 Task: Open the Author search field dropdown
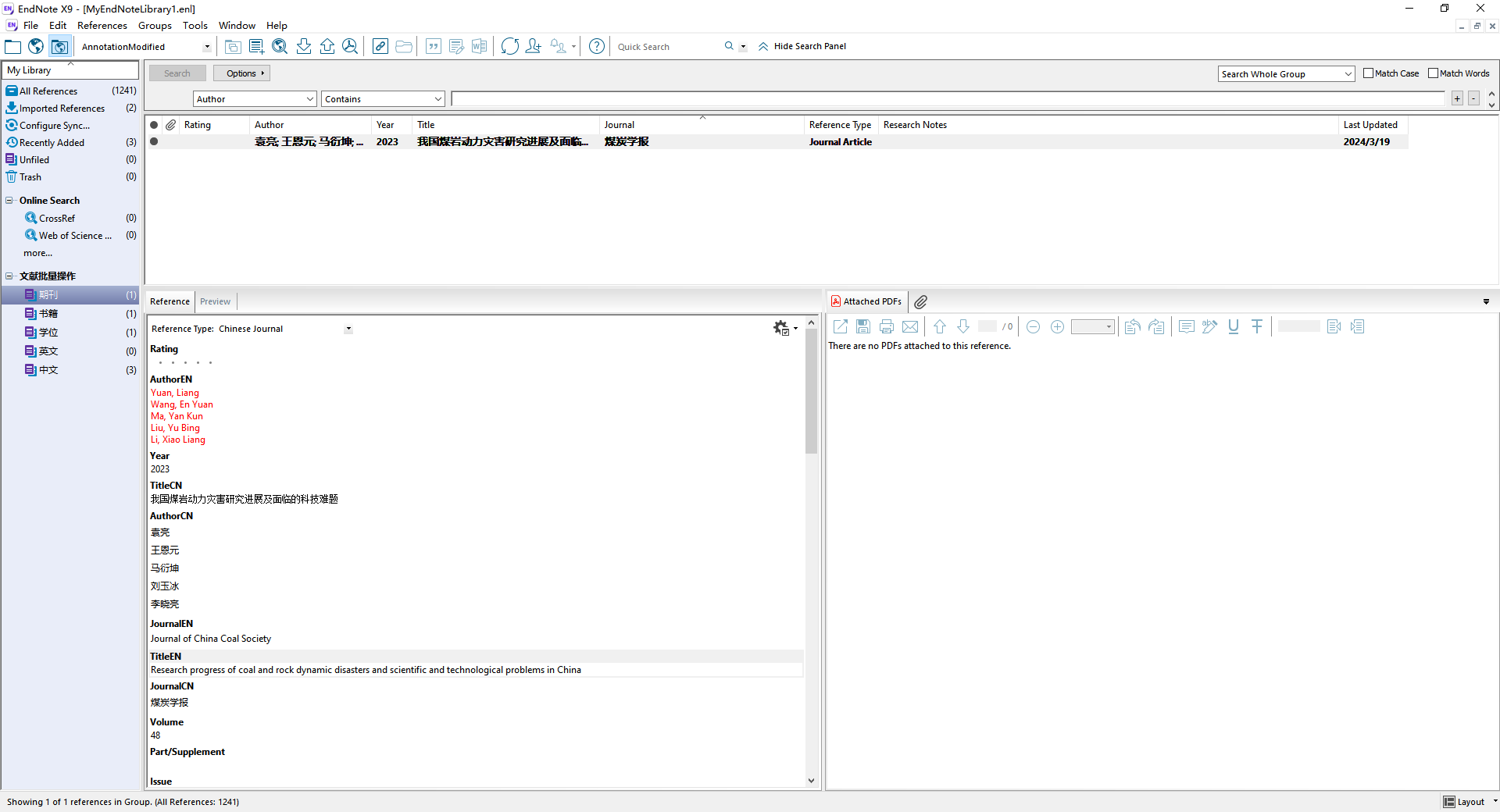click(x=310, y=99)
